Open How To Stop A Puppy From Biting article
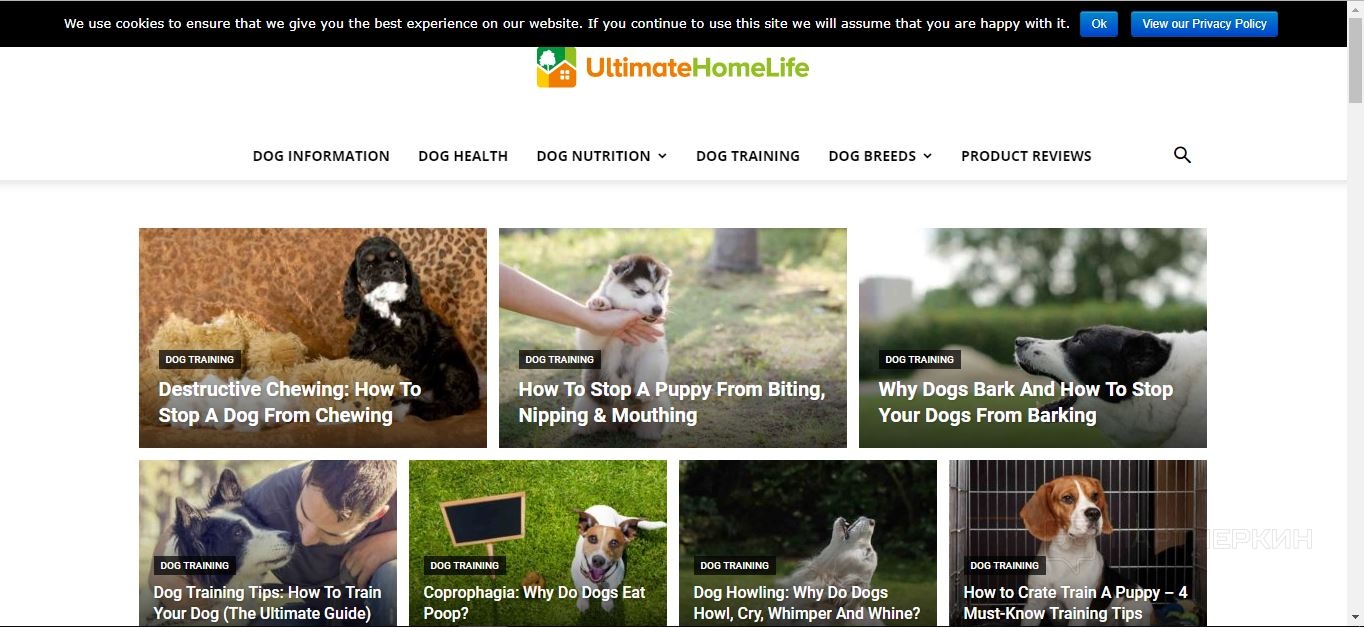 pyautogui.click(x=672, y=402)
